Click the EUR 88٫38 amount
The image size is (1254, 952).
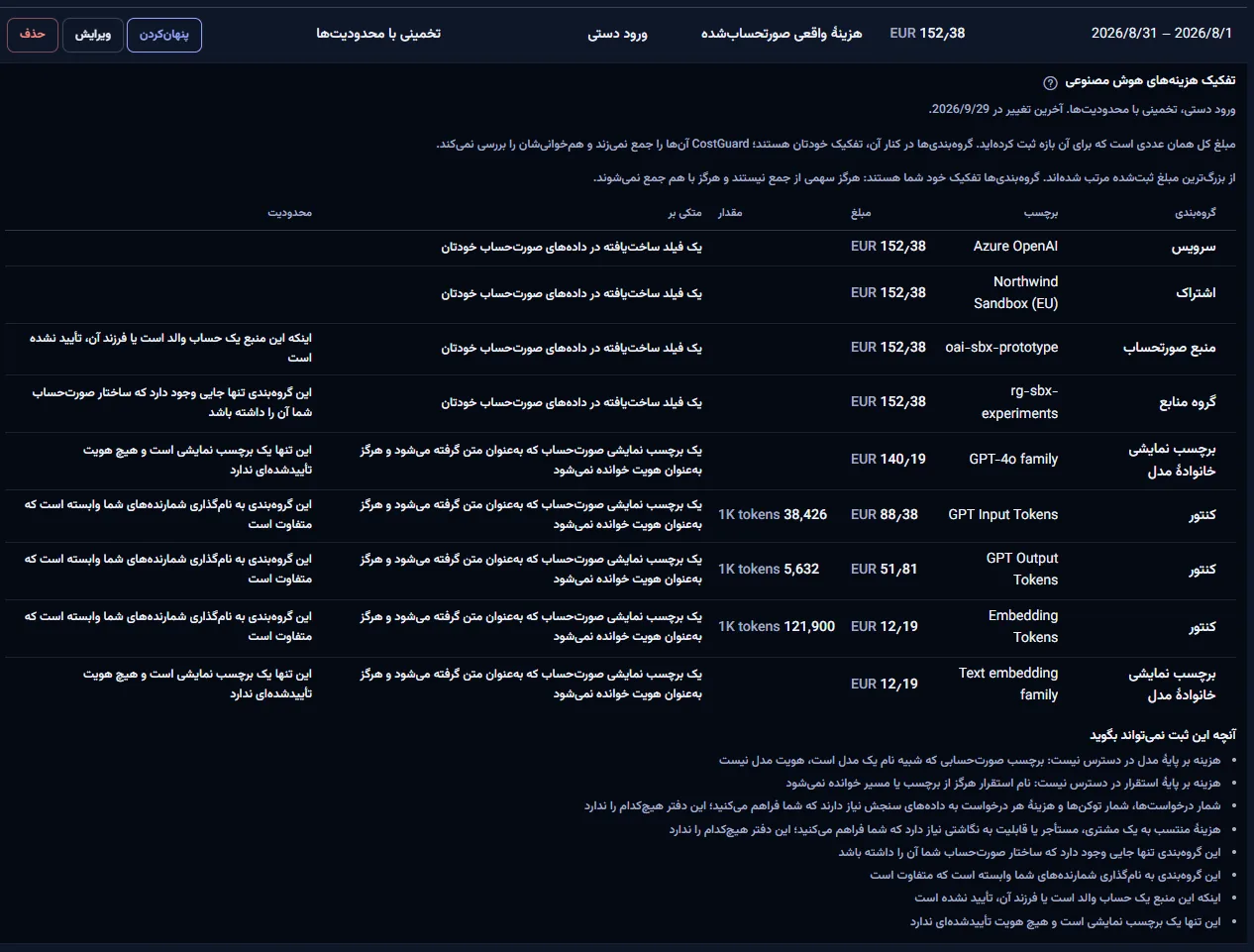tap(885, 515)
